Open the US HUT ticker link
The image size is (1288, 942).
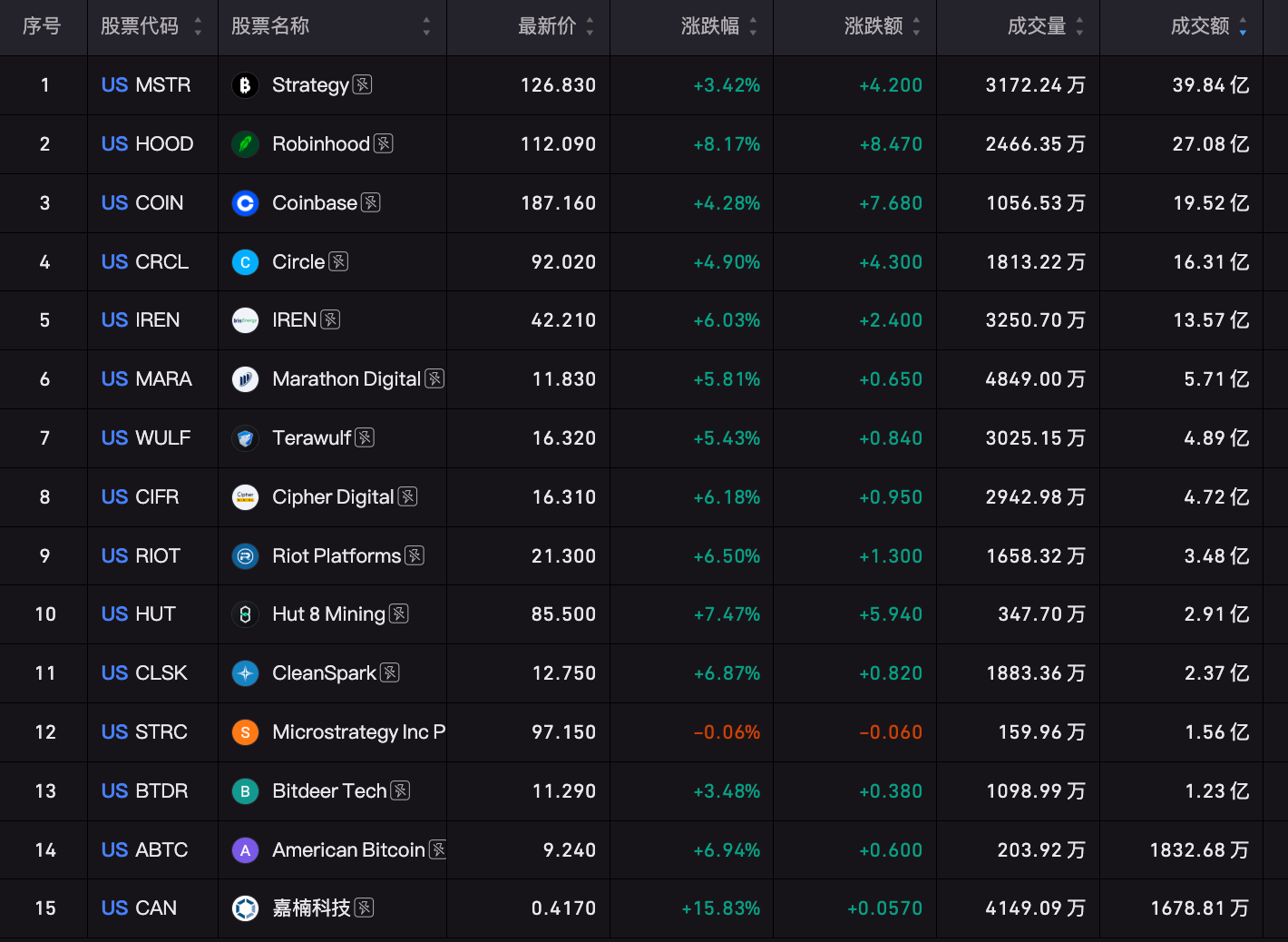click(x=139, y=614)
